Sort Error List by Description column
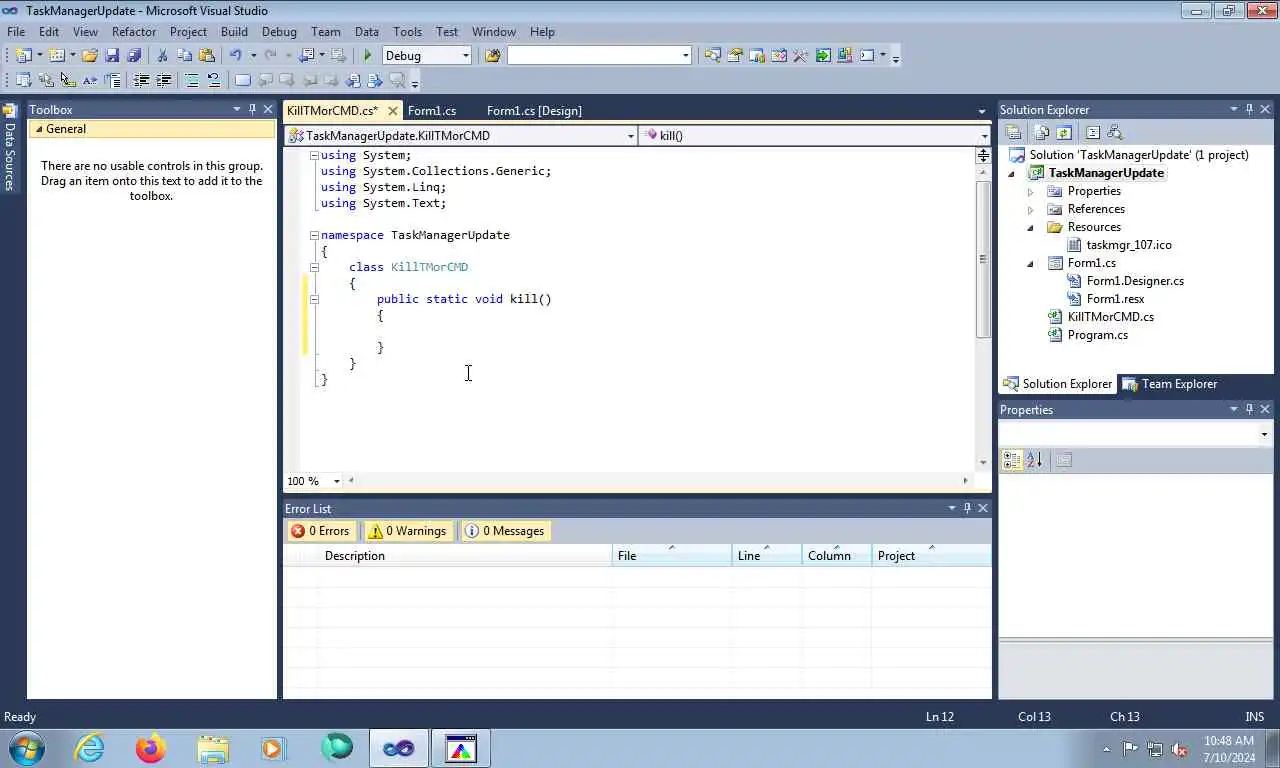The height and width of the screenshot is (768, 1280). pyautogui.click(x=466, y=555)
